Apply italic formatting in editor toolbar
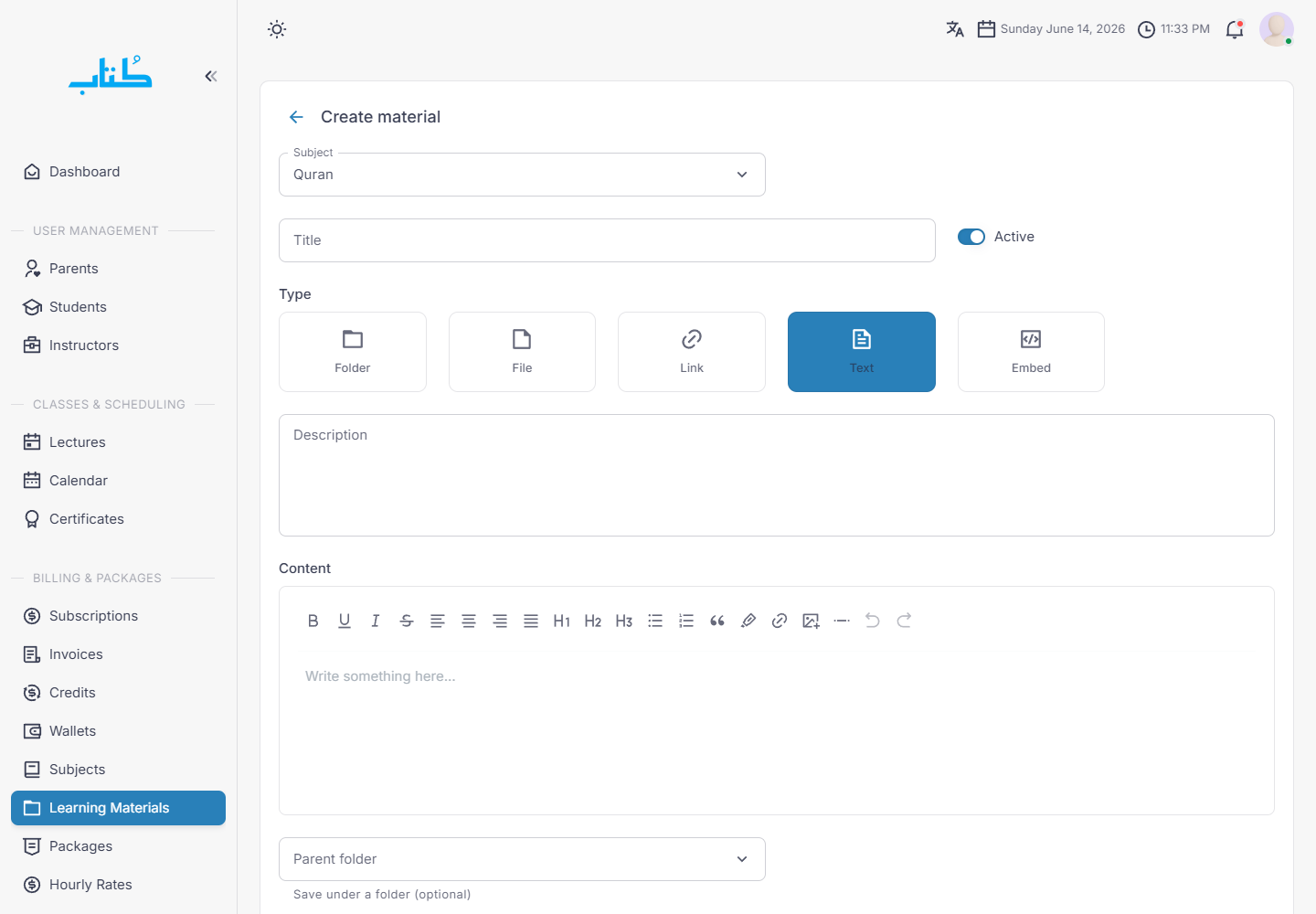Viewport: 1316px width, 914px height. [x=376, y=621]
